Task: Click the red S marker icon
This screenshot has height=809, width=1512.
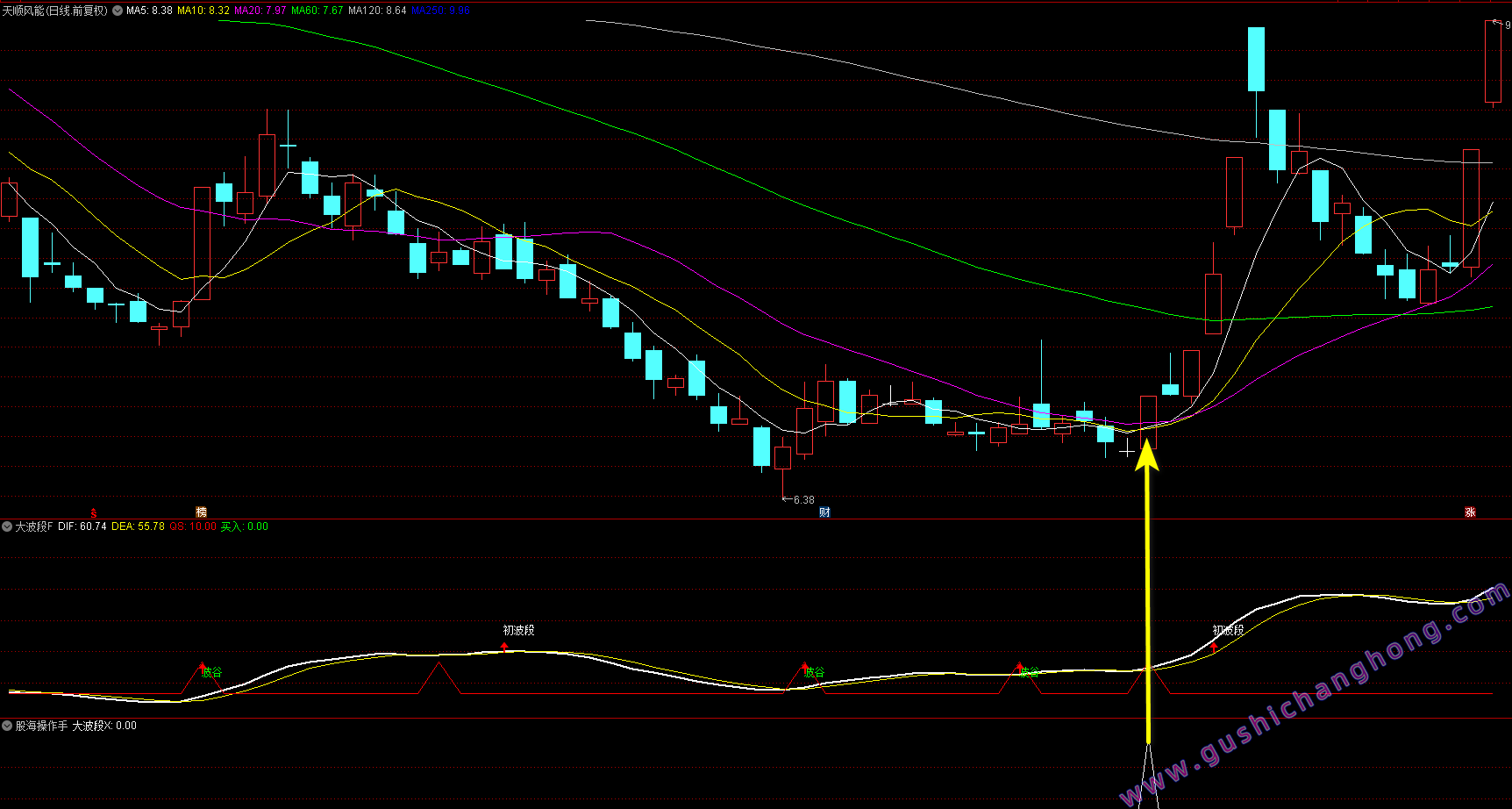Action: (x=94, y=512)
